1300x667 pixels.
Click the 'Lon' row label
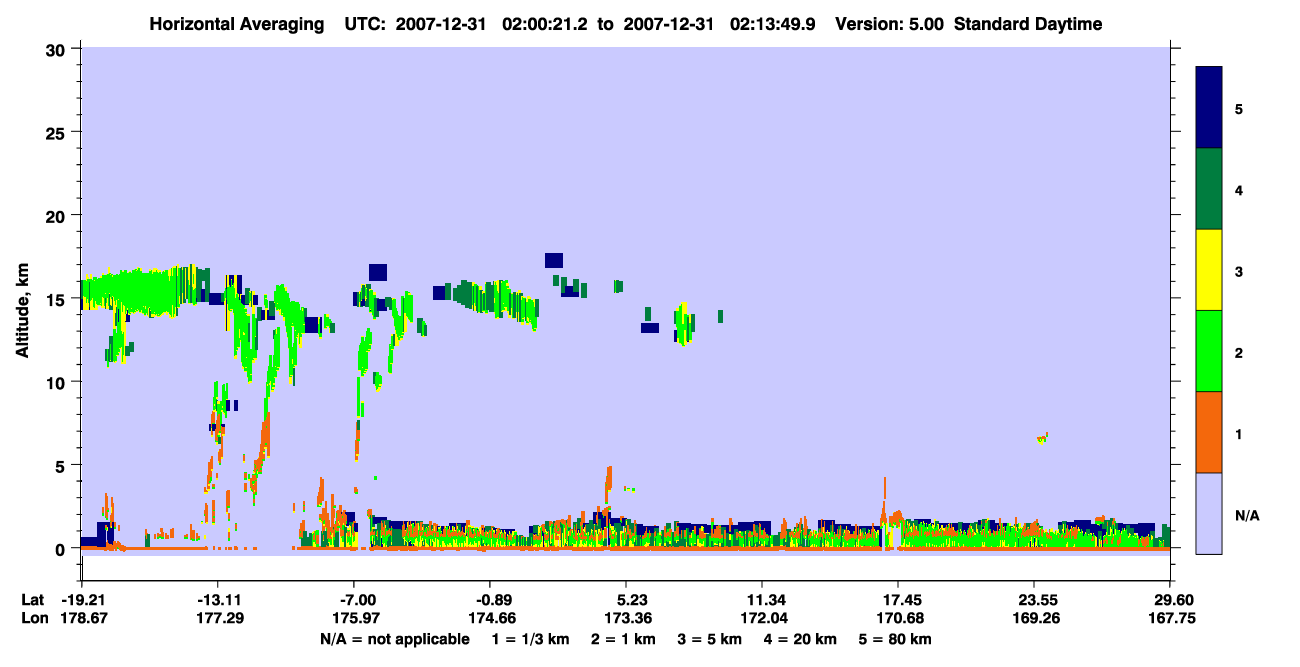(34, 618)
